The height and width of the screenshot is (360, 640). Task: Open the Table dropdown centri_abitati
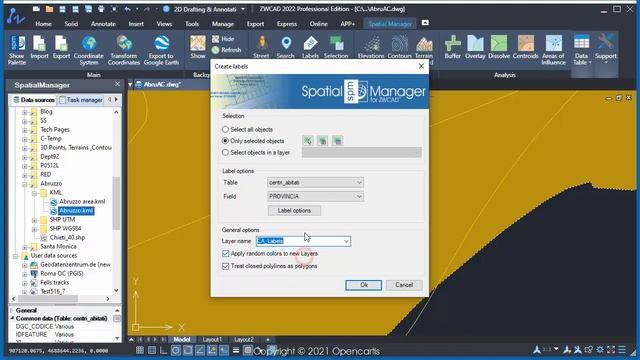tap(315, 182)
